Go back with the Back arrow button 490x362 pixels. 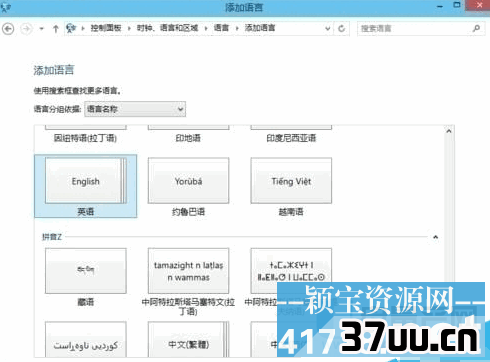pyautogui.click(x=8, y=29)
